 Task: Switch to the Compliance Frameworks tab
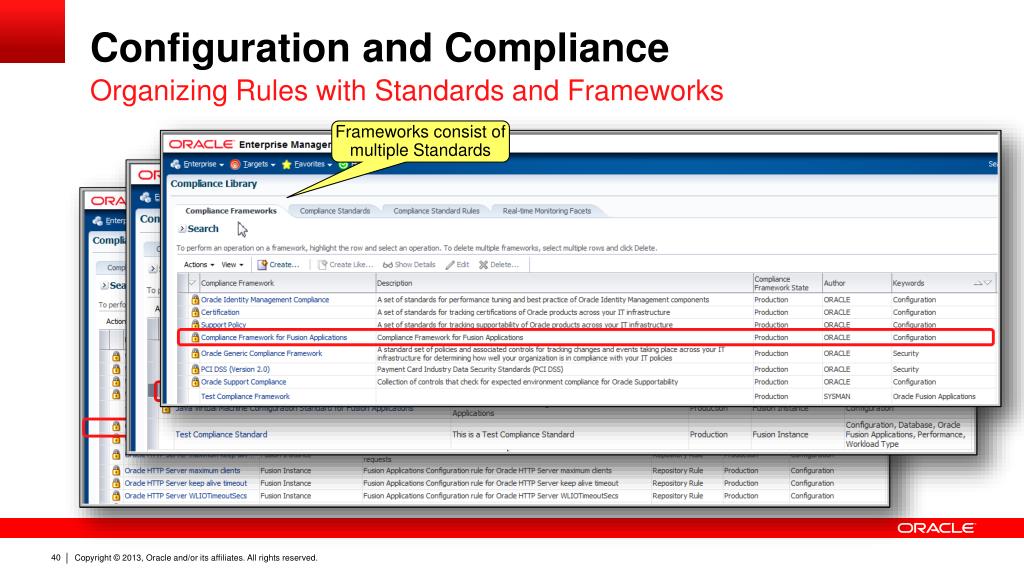[231, 211]
